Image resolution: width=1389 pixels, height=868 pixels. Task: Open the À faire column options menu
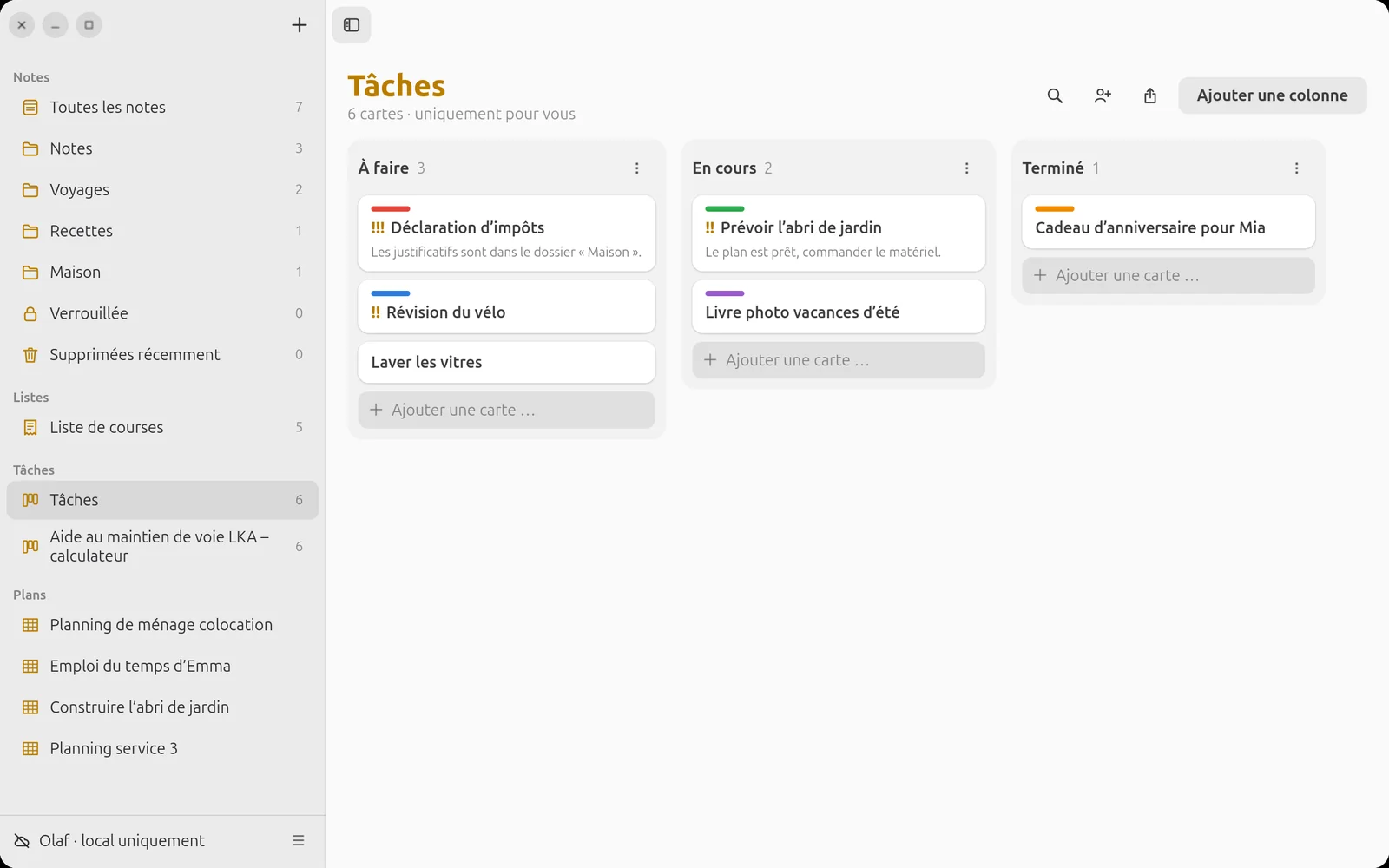click(x=637, y=168)
